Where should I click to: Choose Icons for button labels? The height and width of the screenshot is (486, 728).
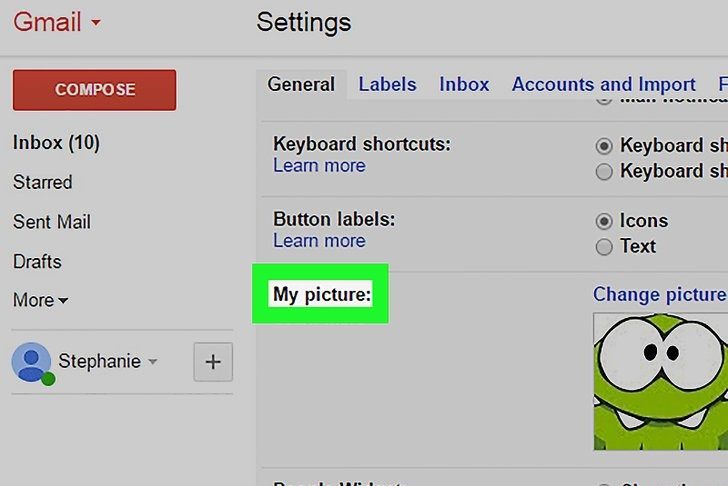[x=604, y=221]
